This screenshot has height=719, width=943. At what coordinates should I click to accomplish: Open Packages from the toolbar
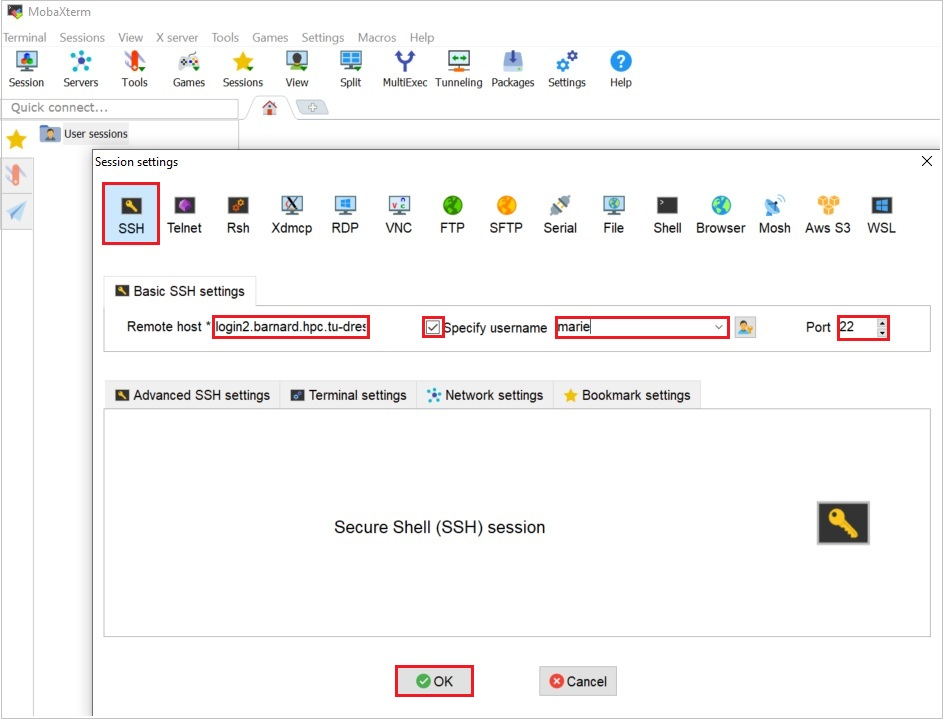[513, 70]
